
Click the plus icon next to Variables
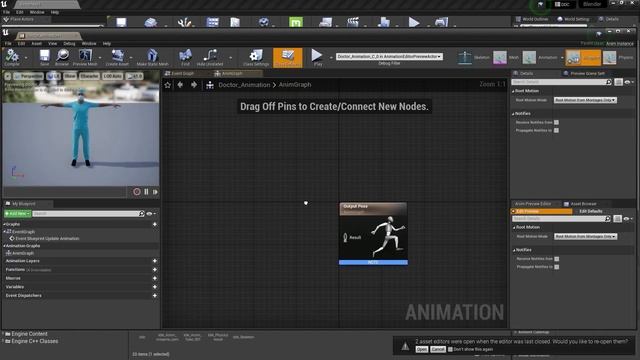[x=155, y=287]
